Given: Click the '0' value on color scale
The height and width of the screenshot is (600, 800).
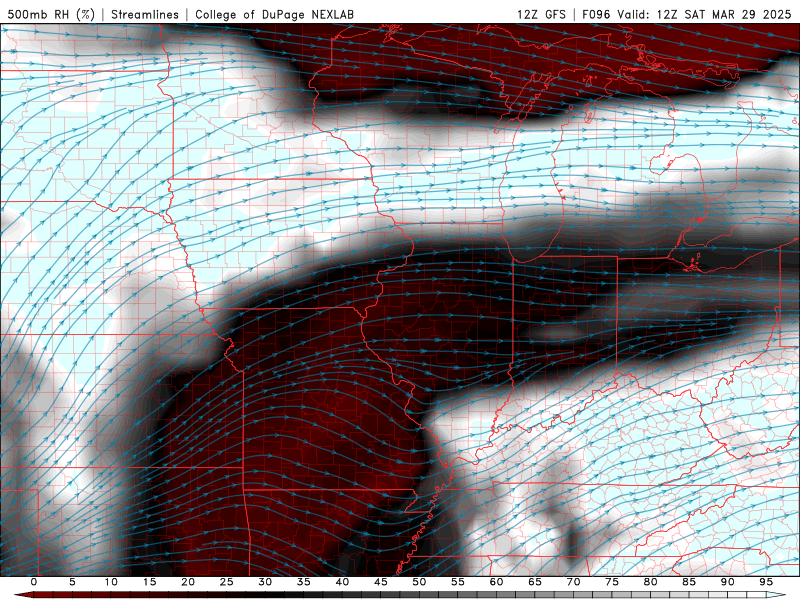Looking at the screenshot, I should (x=34, y=582).
